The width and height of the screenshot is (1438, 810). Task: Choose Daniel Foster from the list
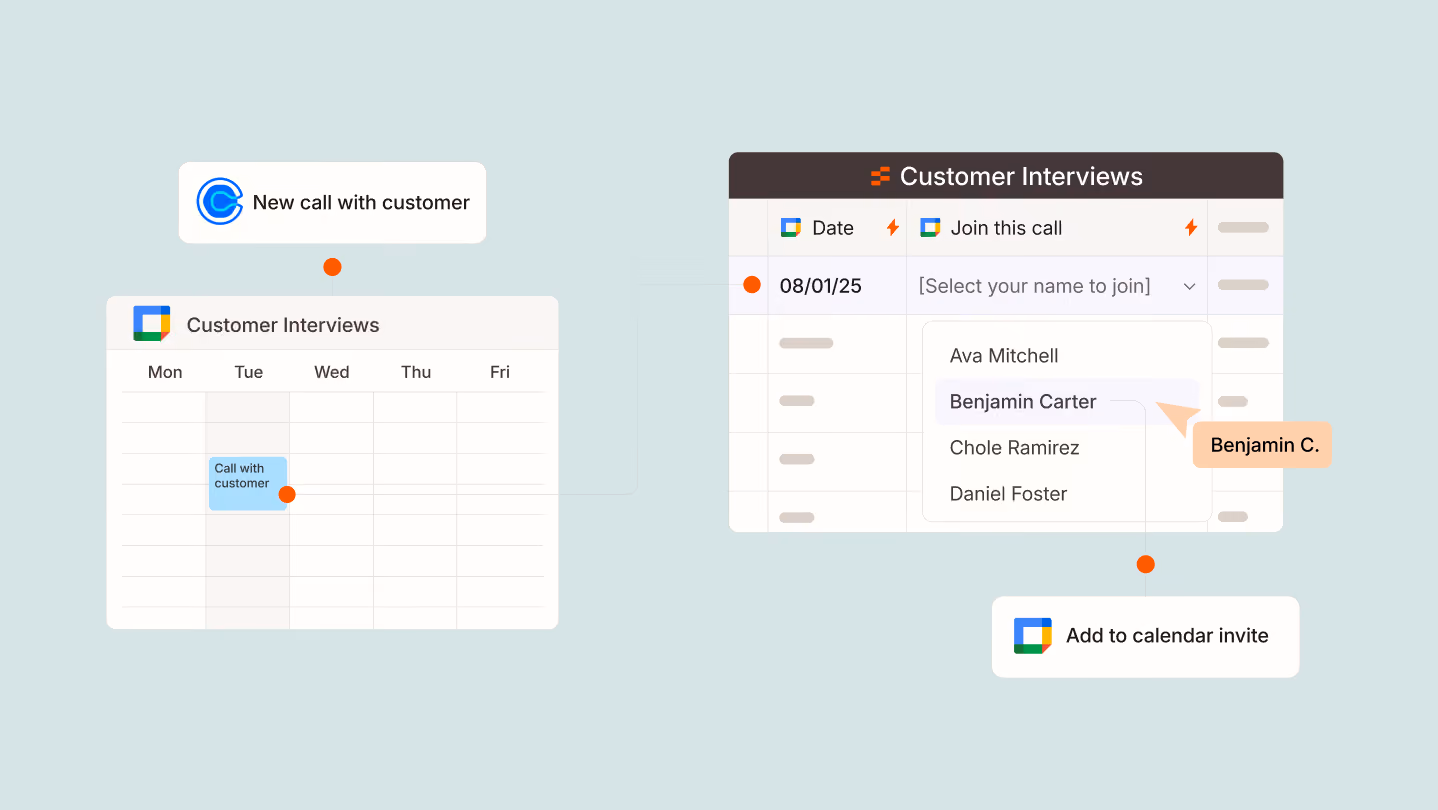1008,494
